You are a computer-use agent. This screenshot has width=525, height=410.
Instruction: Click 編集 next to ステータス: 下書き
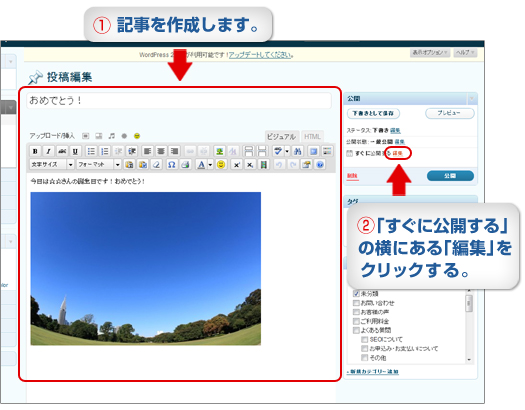tap(395, 131)
